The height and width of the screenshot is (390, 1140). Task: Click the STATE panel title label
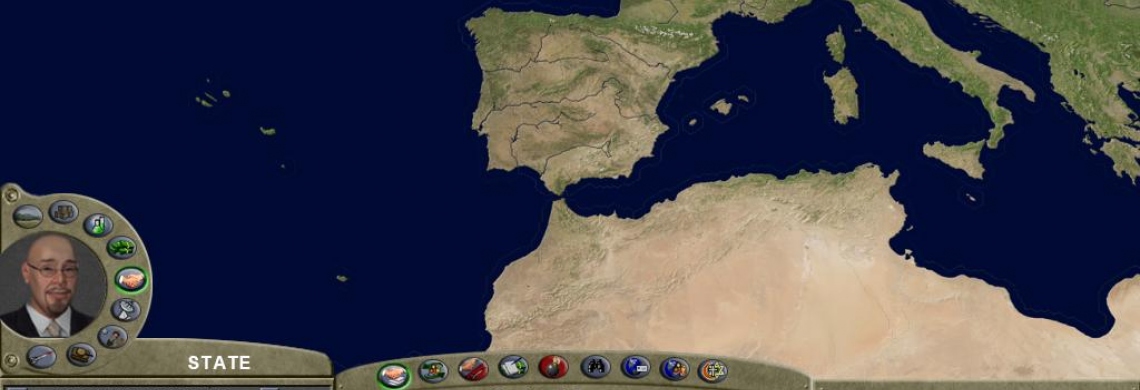pos(220,363)
